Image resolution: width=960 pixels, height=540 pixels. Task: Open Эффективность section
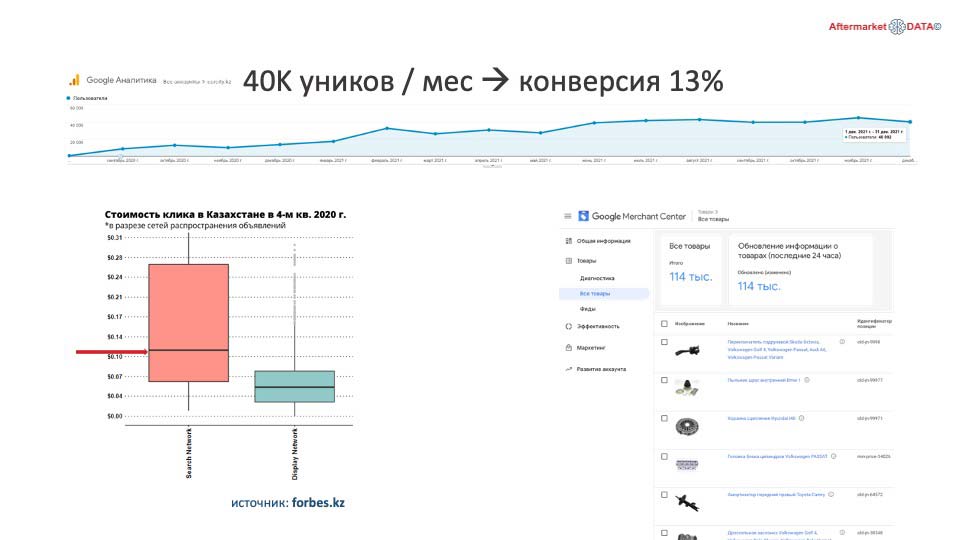tap(598, 326)
